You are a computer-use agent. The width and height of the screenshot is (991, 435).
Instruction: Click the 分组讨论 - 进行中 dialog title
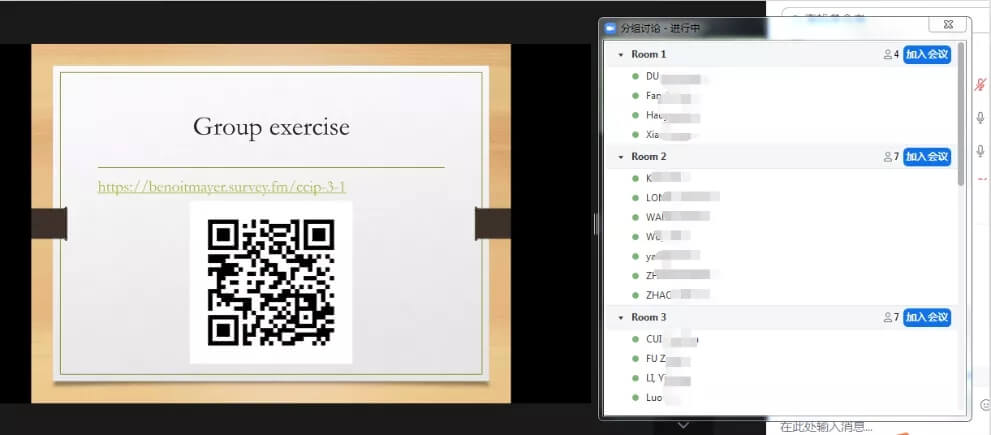click(x=660, y=28)
